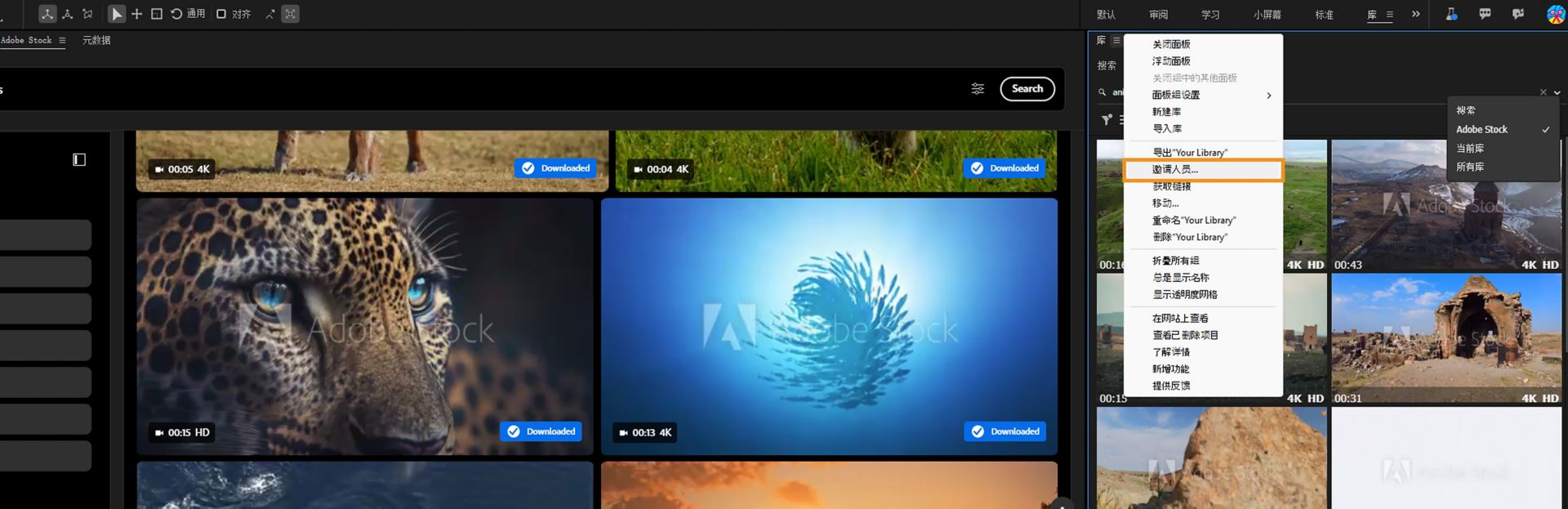Click 邀请人员... menu entry
This screenshot has width=1568, height=509.
click(1203, 170)
